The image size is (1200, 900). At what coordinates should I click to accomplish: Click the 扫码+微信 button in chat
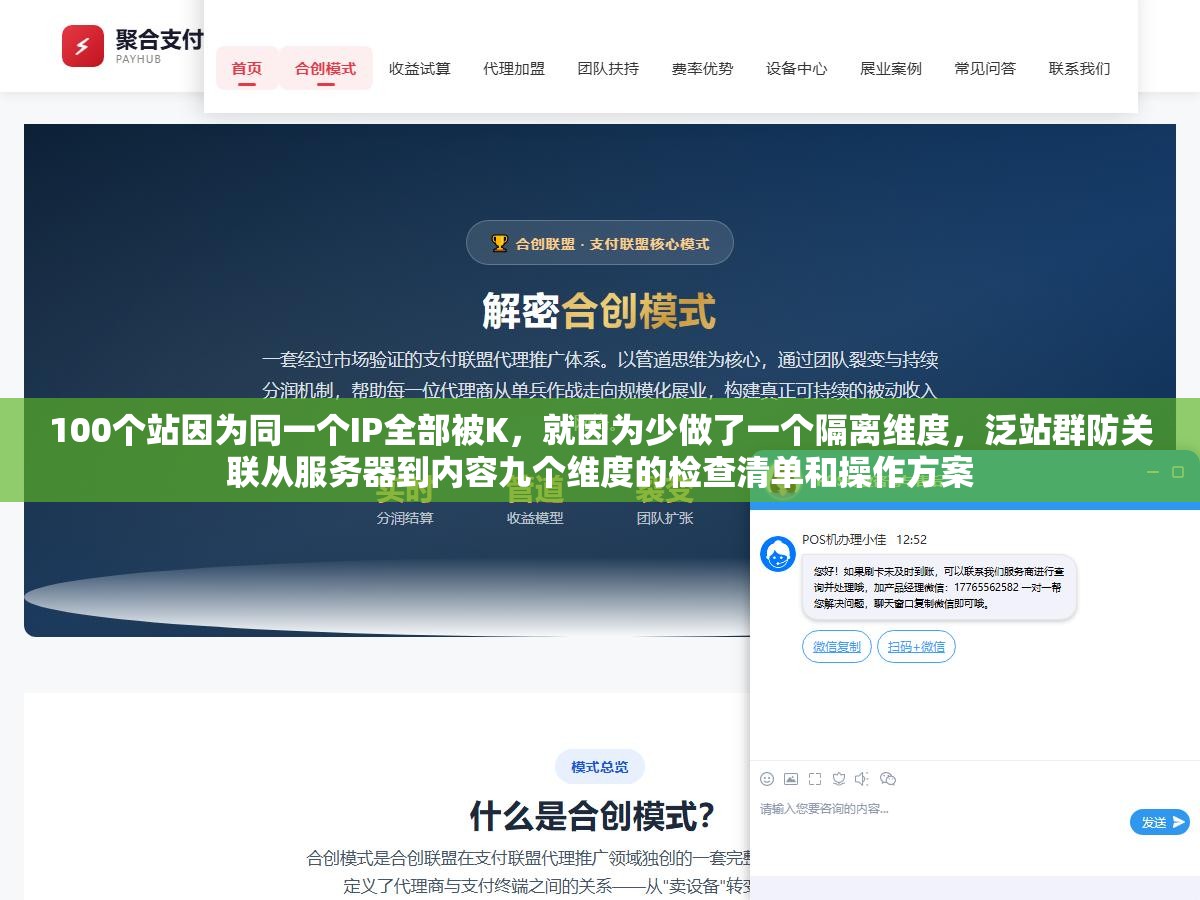pyautogui.click(x=917, y=647)
